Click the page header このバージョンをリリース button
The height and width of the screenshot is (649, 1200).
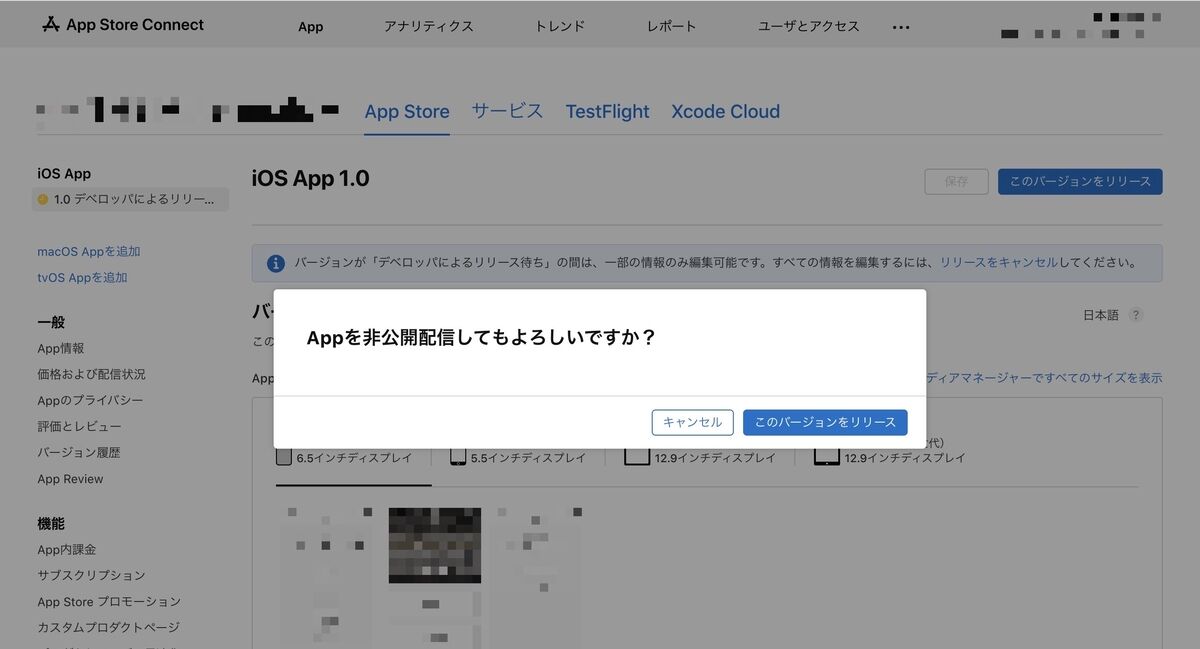[x=1080, y=181]
